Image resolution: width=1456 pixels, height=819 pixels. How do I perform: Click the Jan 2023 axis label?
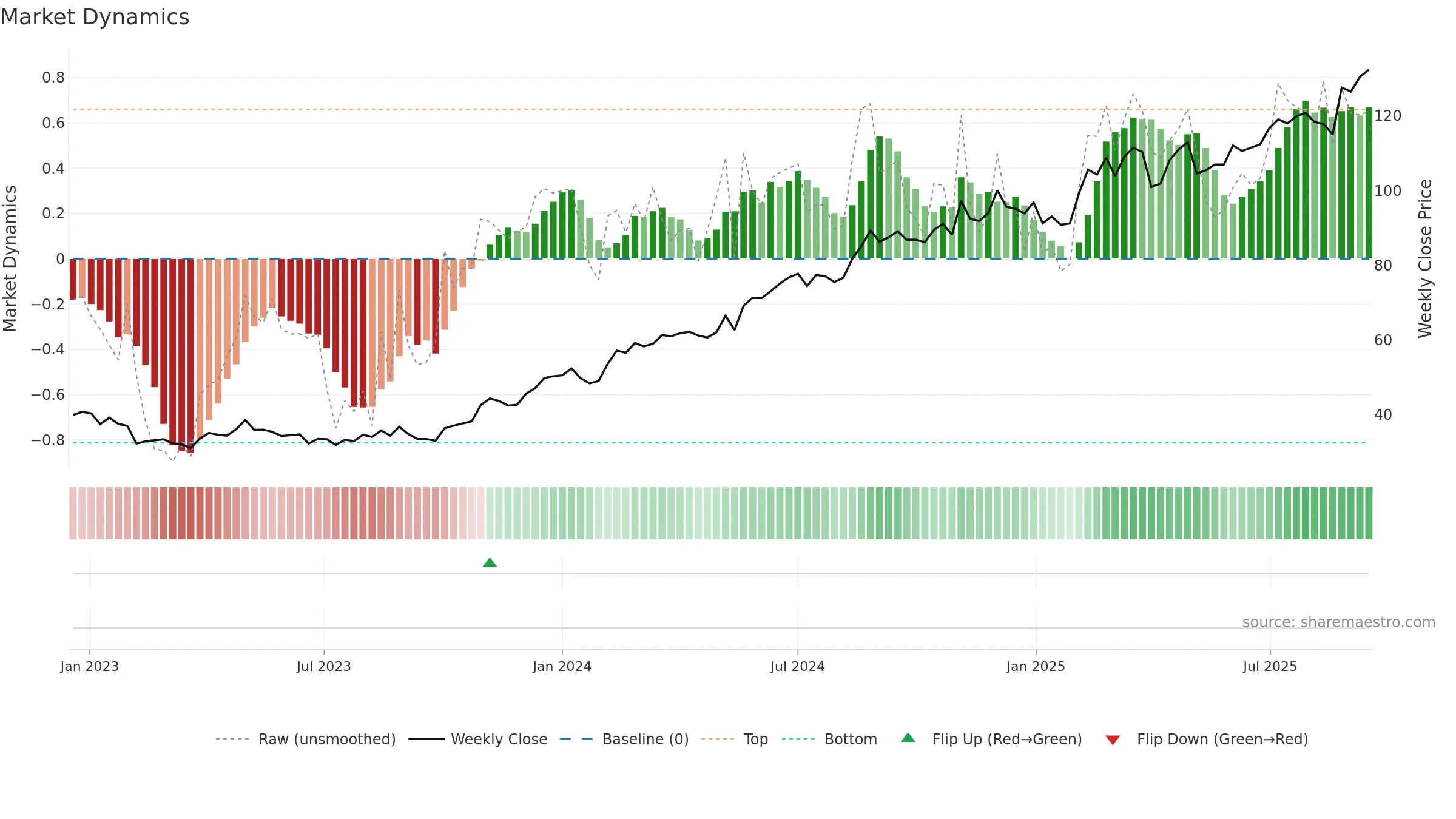(x=90, y=666)
